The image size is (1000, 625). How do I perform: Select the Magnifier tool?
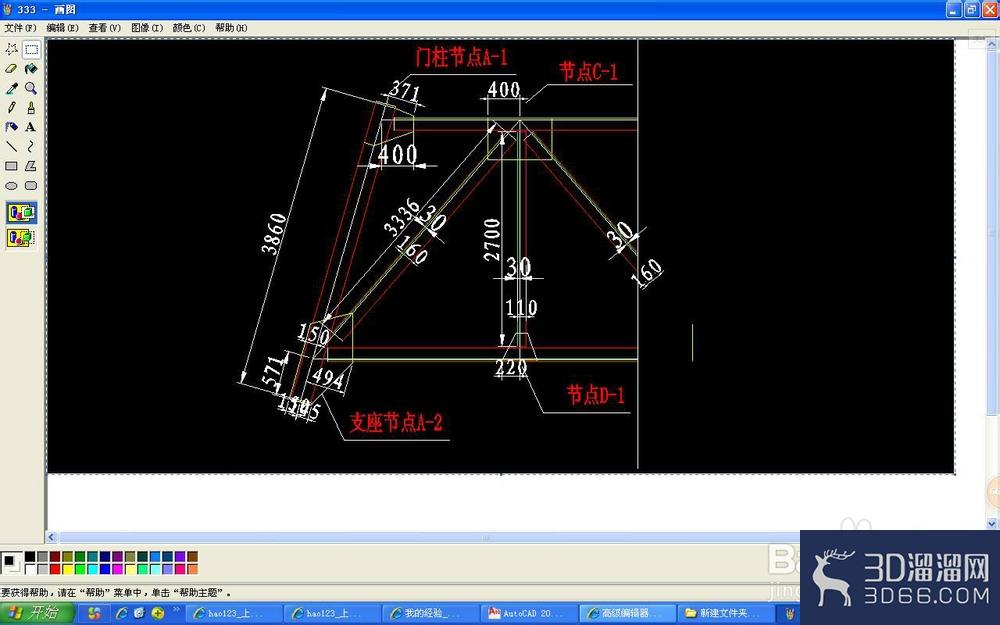coord(31,89)
